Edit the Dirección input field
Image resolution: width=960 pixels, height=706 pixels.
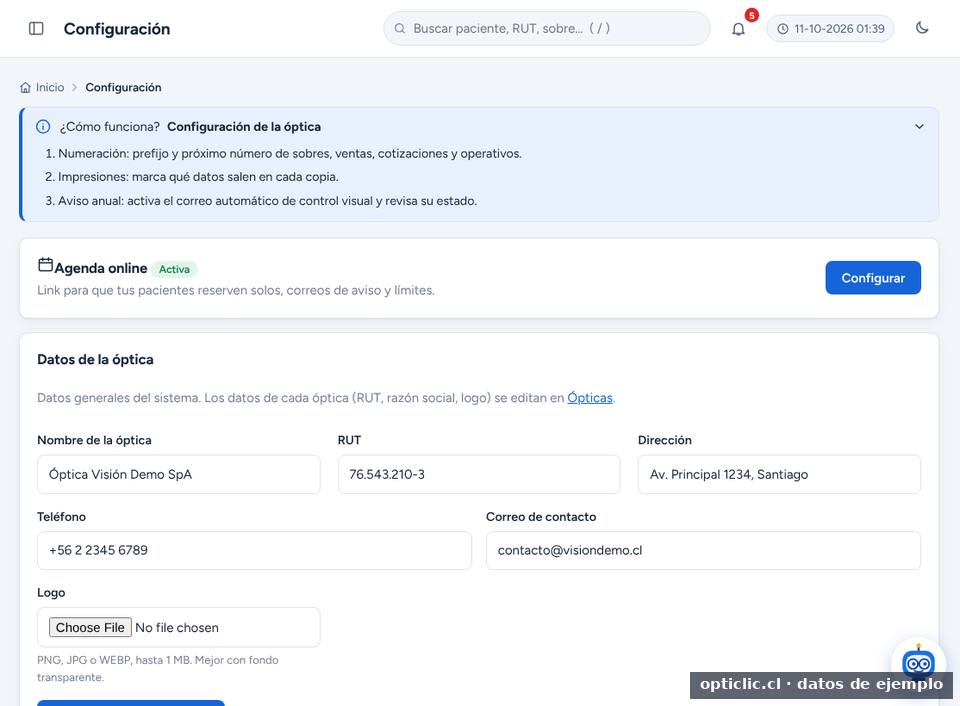pos(779,474)
